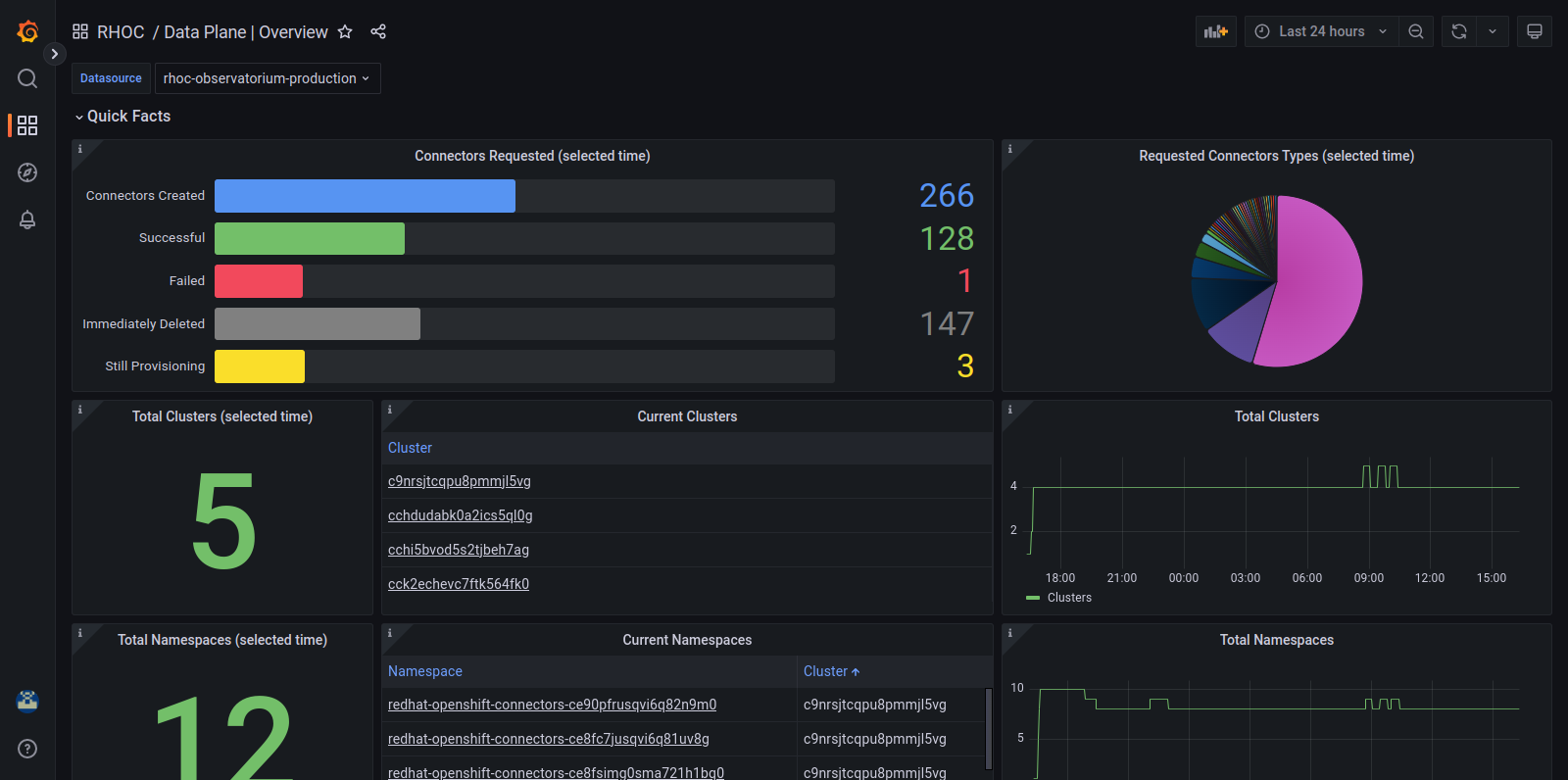Open the Grafana home logo
Viewport: 1568px width, 780px height.
pos(27,31)
